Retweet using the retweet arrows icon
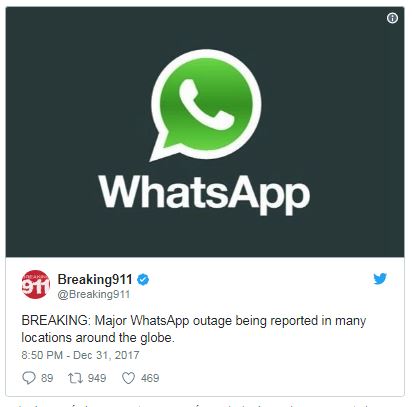413x407 pixels. coord(75,378)
